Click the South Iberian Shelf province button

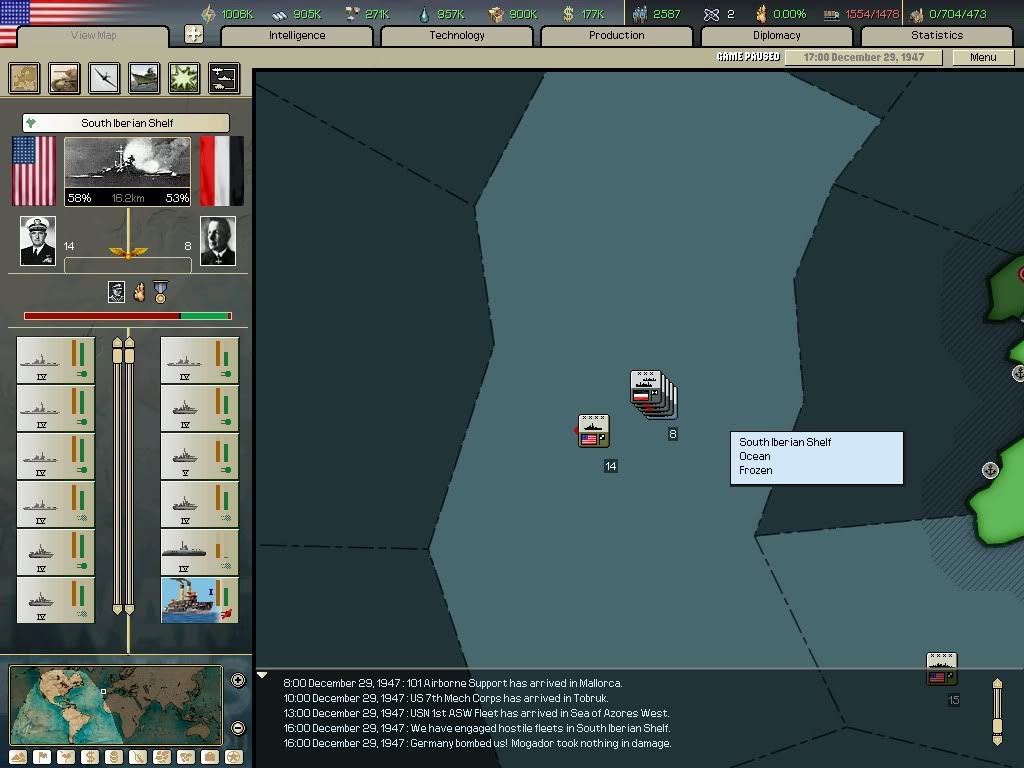(x=126, y=123)
